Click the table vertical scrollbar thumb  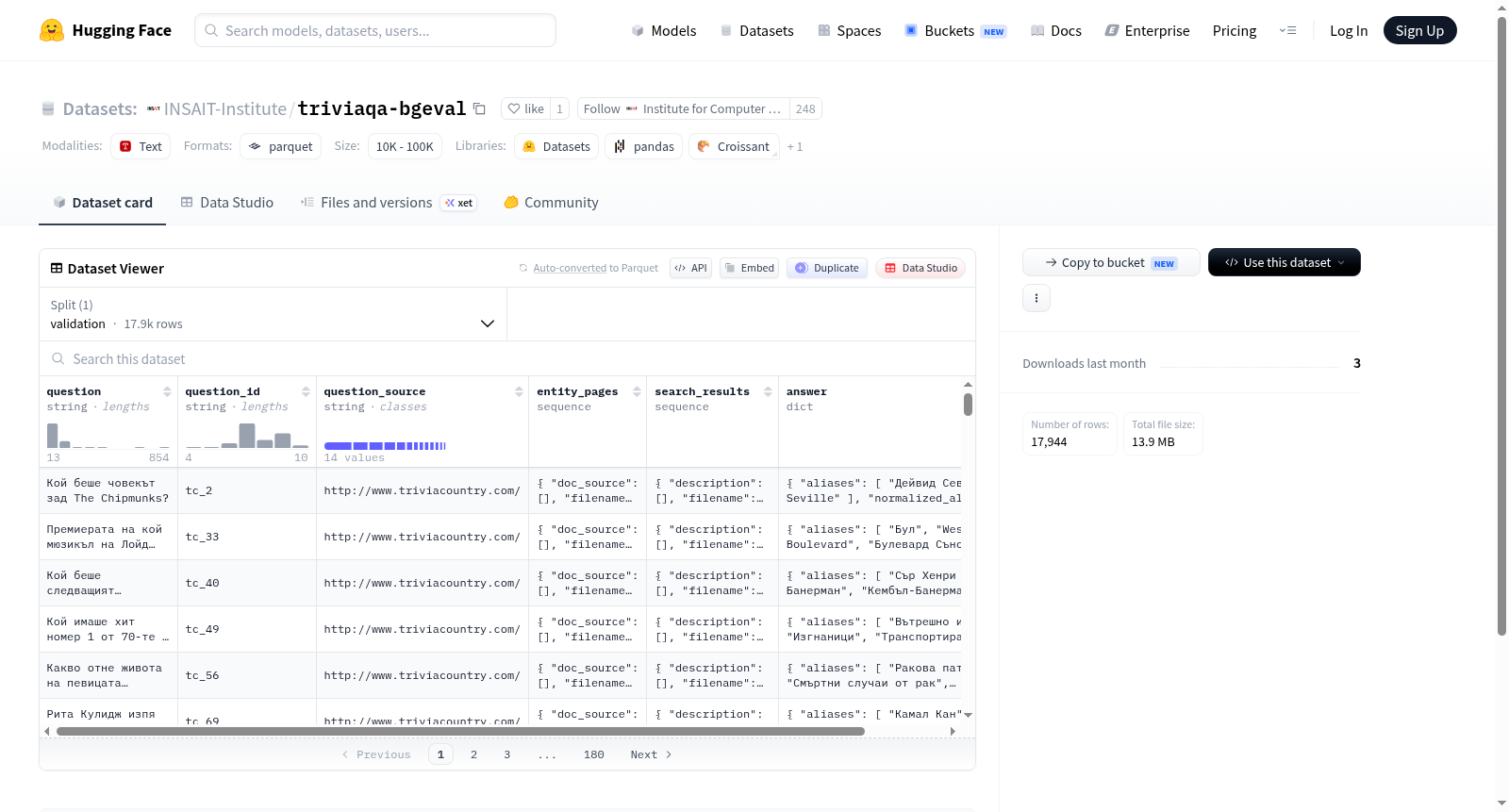pos(968,405)
